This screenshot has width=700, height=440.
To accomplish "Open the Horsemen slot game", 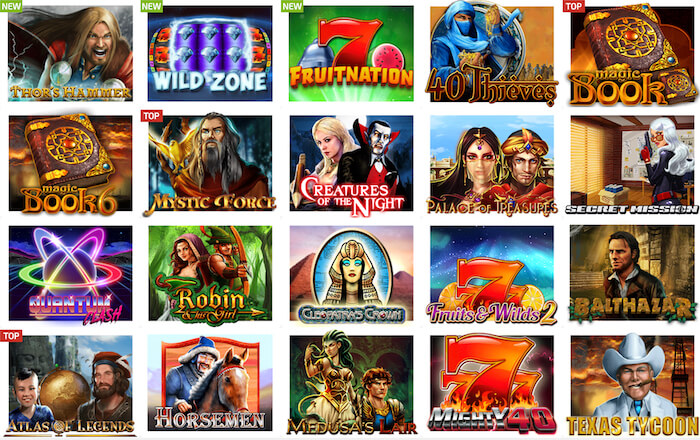I will click(x=210, y=383).
